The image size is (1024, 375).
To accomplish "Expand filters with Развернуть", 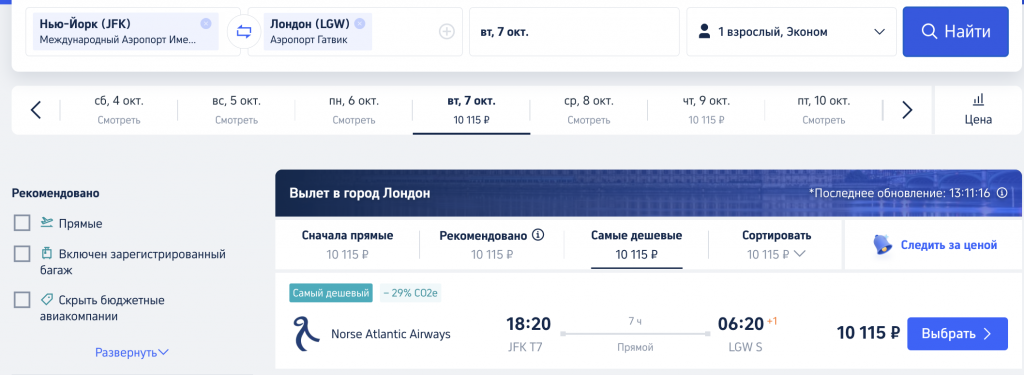I will pyautogui.click(x=132, y=352).
